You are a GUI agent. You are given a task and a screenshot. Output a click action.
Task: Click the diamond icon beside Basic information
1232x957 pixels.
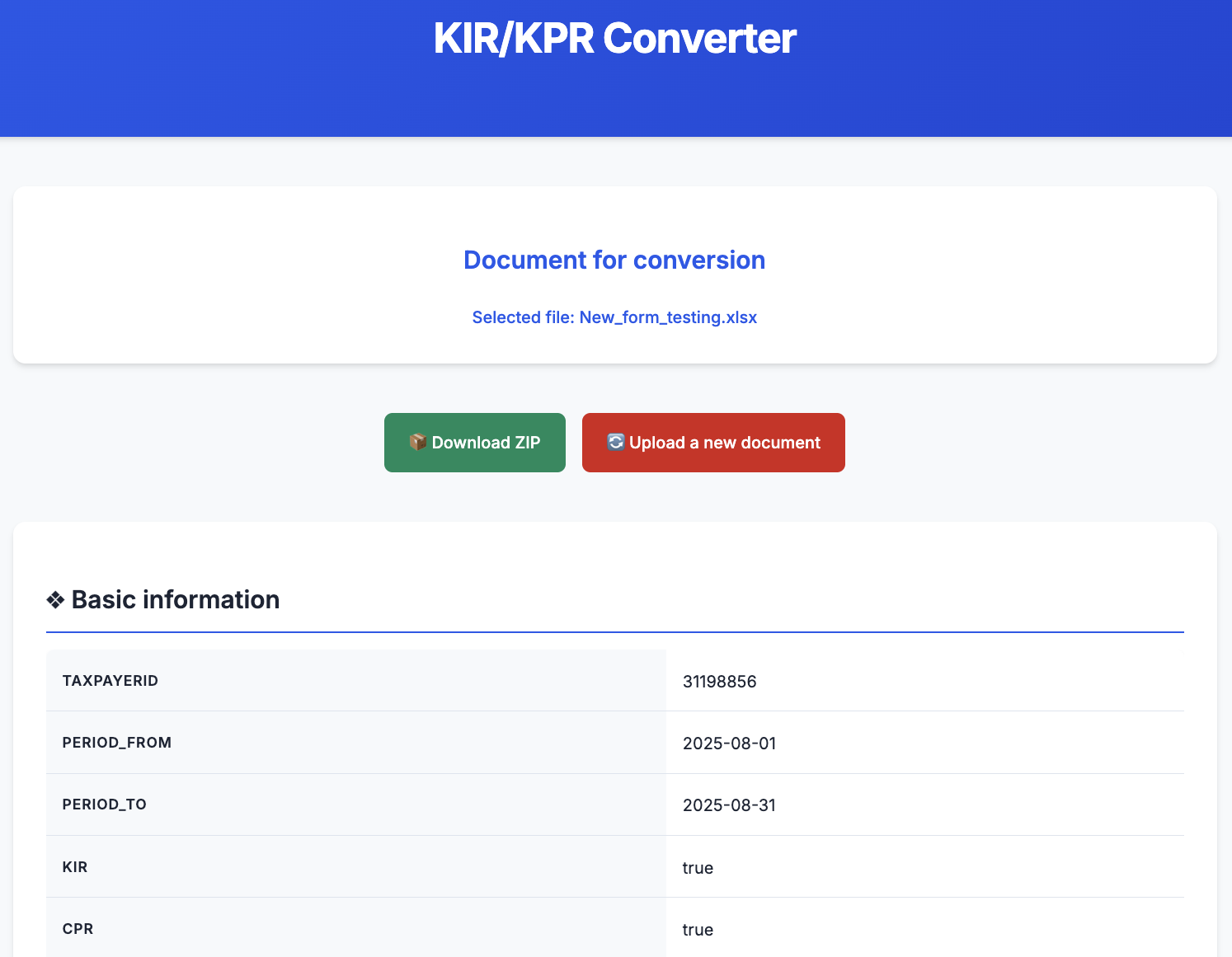(55, 599)
